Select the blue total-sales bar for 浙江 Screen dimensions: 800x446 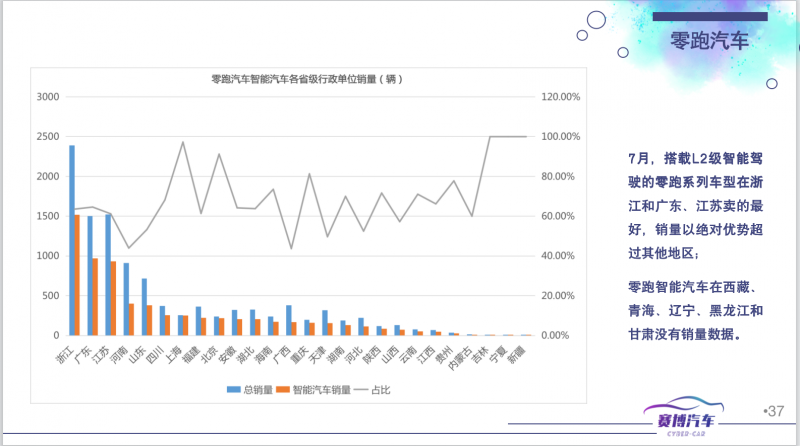tap(72, 240)
